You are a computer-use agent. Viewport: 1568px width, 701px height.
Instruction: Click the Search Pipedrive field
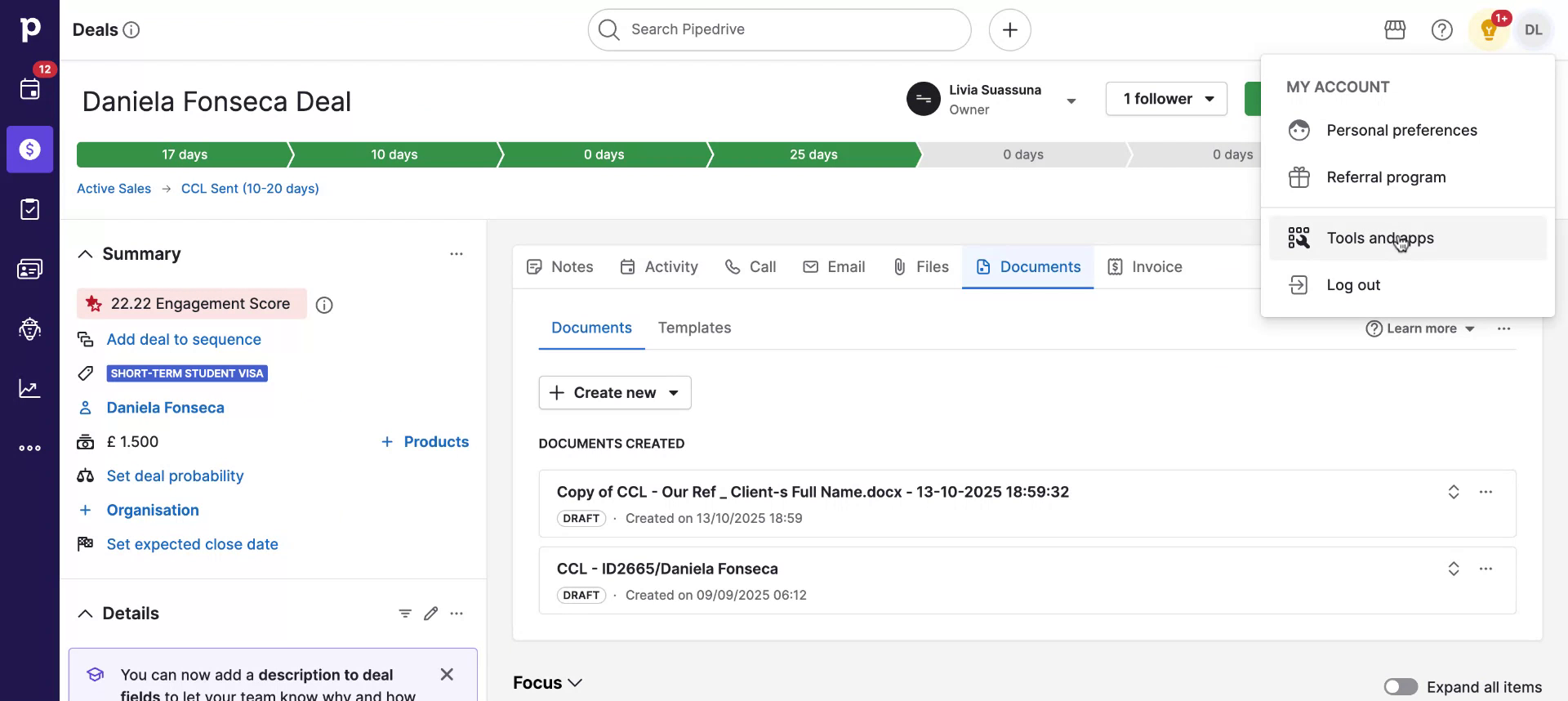pyautogui.click(x=779, y=29)
